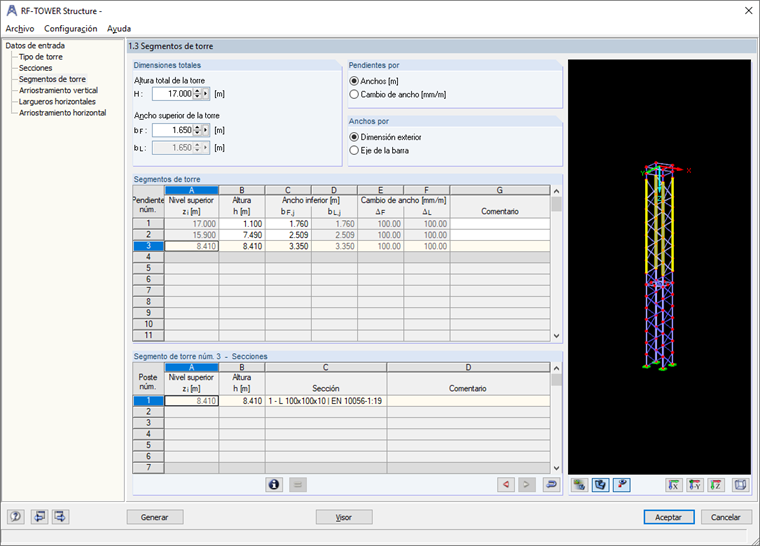This screenshot has width=760, height=546.
Task: Click the width cell 3.350 in column C
Action: (288, 246)
